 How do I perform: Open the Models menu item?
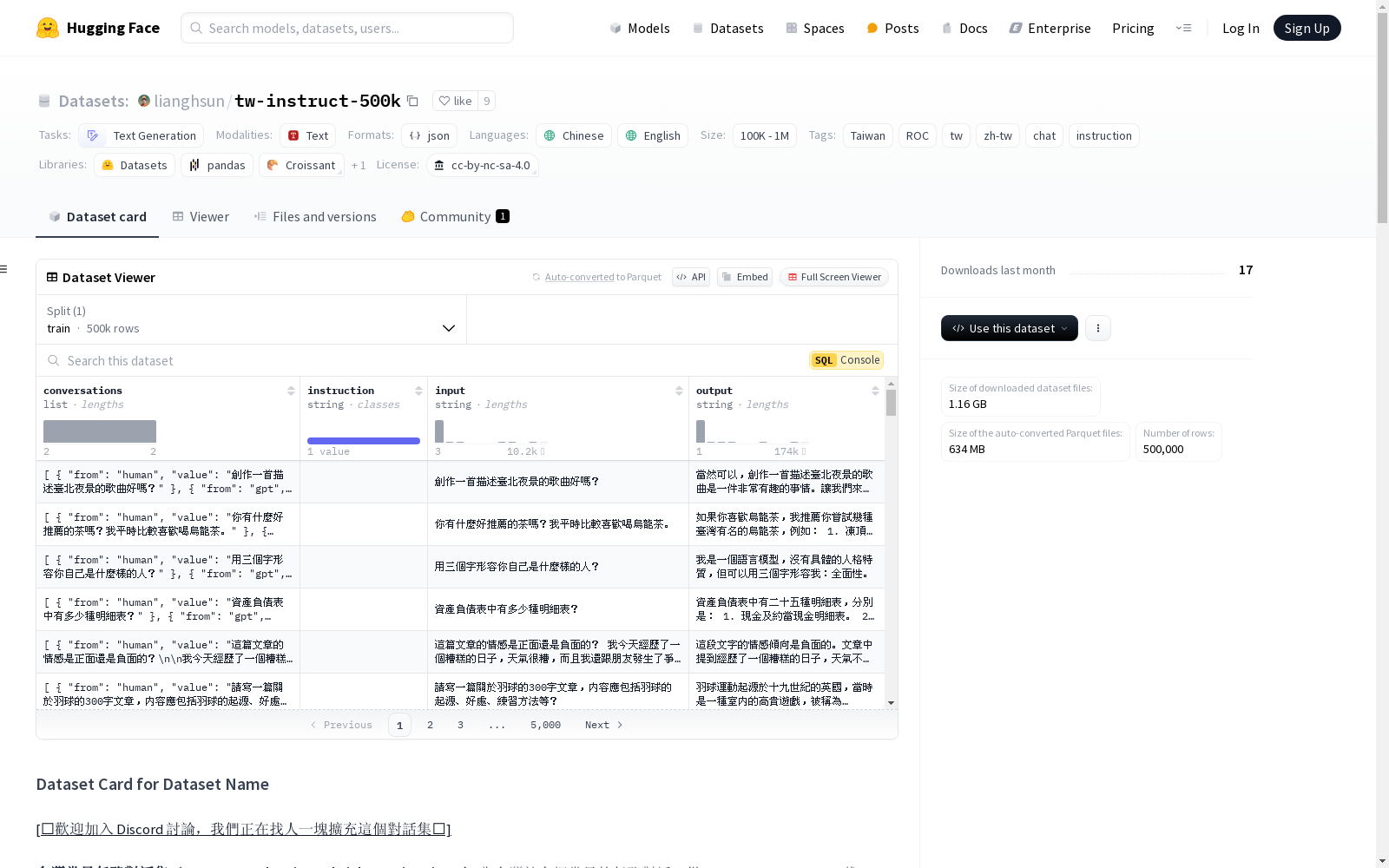(x=640, y=28)
